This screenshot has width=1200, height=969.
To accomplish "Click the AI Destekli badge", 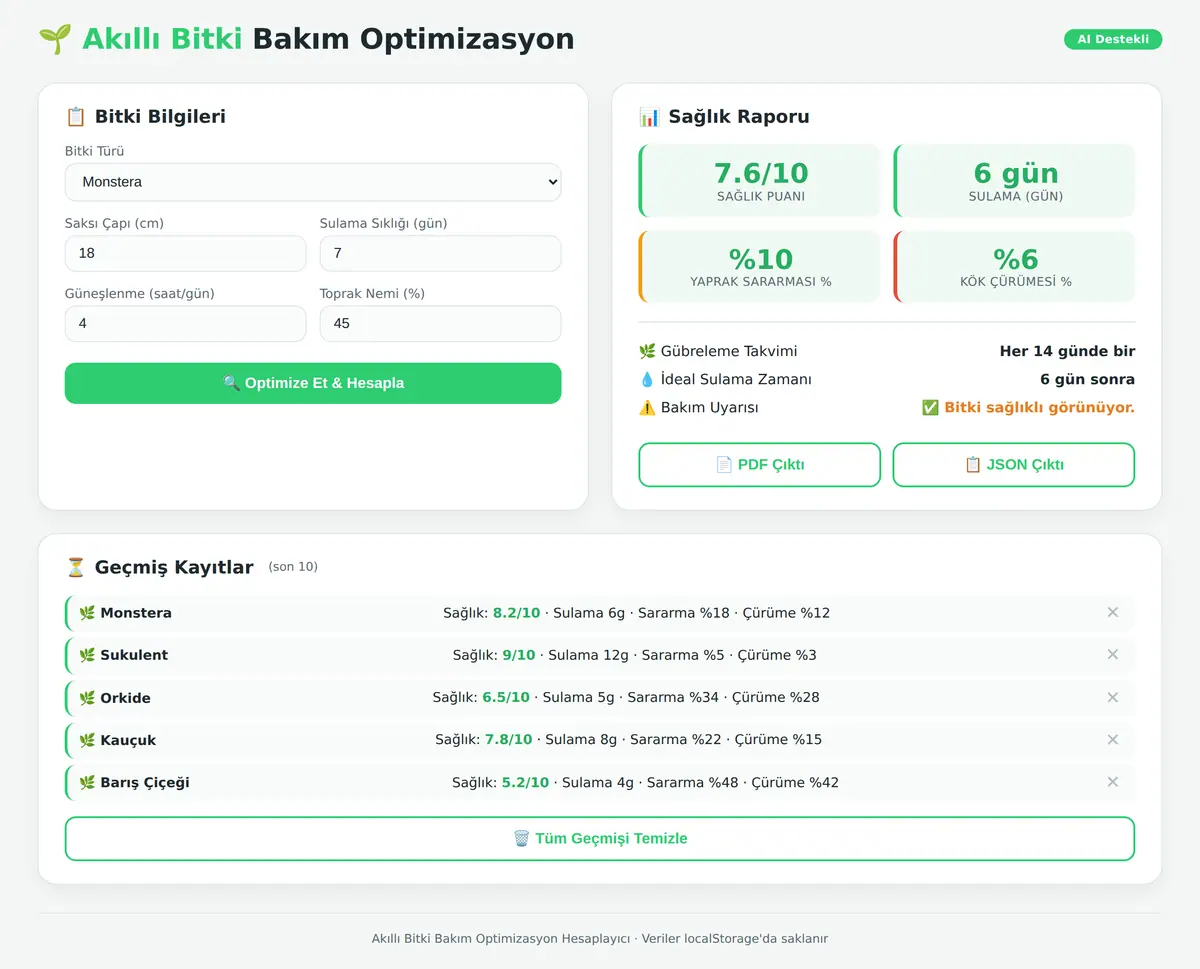I will (1113, 40).
